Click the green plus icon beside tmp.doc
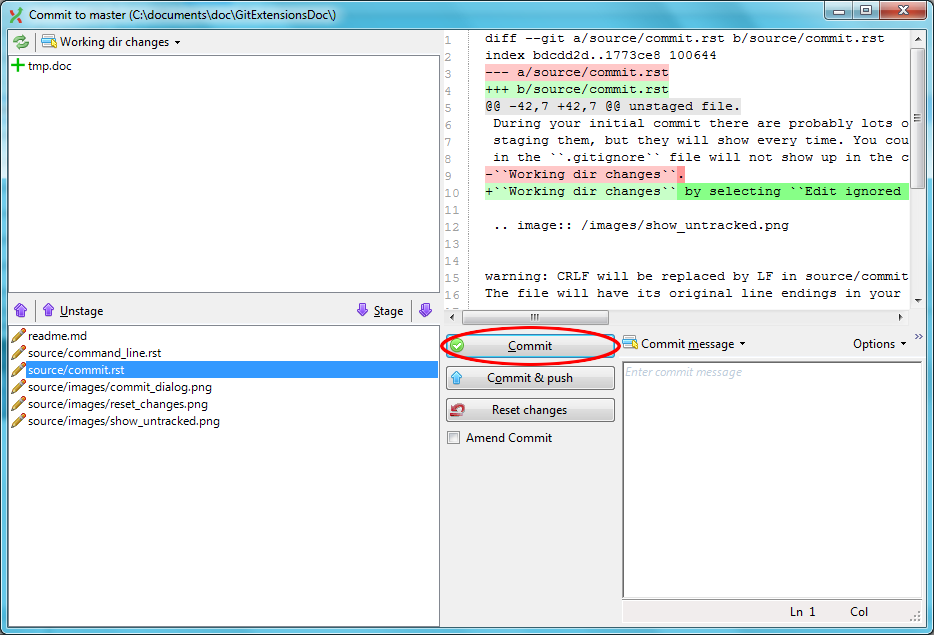The height and width of the screenshot is (635, 934). coord(18,66)
